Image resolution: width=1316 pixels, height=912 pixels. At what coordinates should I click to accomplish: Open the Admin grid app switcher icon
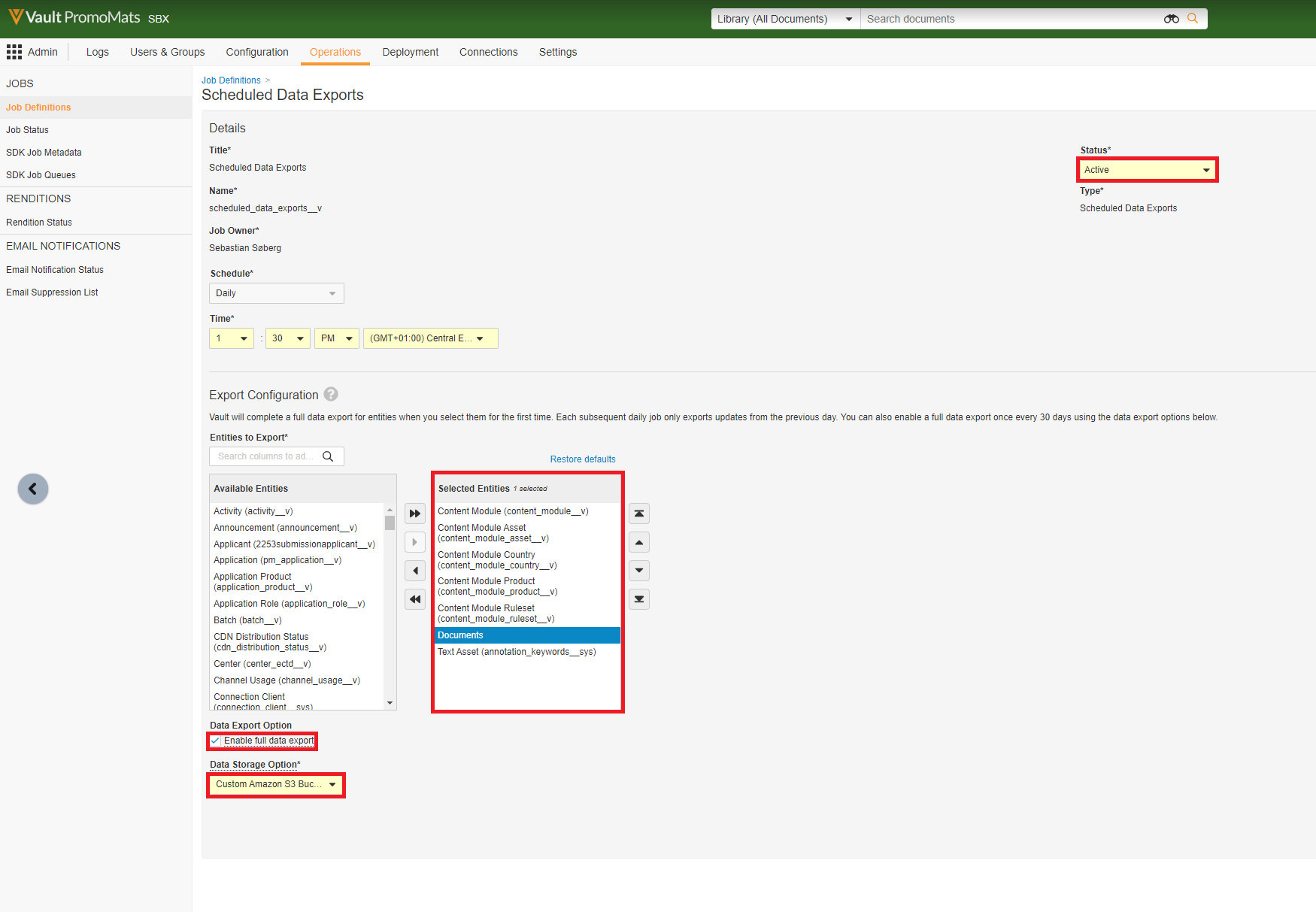(14, 52)
